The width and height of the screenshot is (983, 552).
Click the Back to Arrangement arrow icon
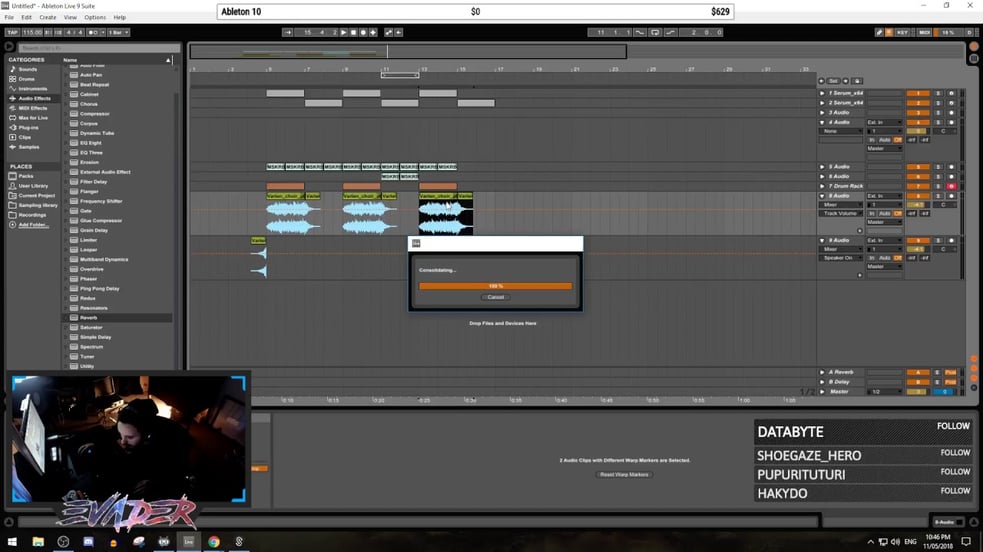click(399, 32)
